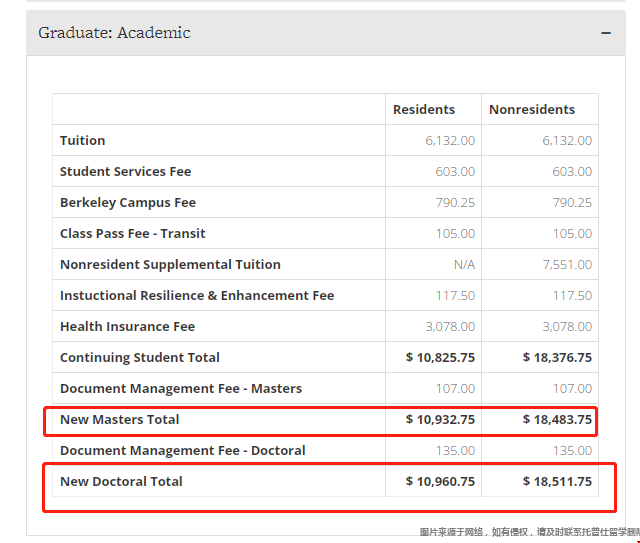Click Residents Resilience Fee value 117.50
The image size is (640, 543).
tap(455, 296)
